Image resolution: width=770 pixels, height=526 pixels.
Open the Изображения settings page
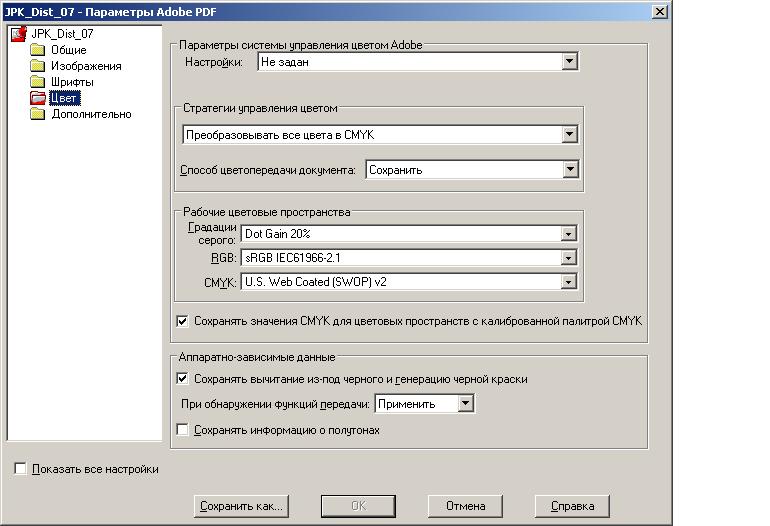tap(86, 66)
